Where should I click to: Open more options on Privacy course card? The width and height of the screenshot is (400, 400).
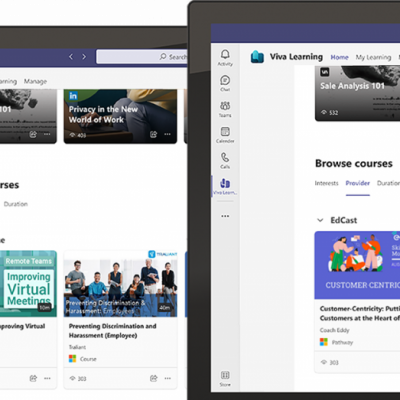coord(167,134)
